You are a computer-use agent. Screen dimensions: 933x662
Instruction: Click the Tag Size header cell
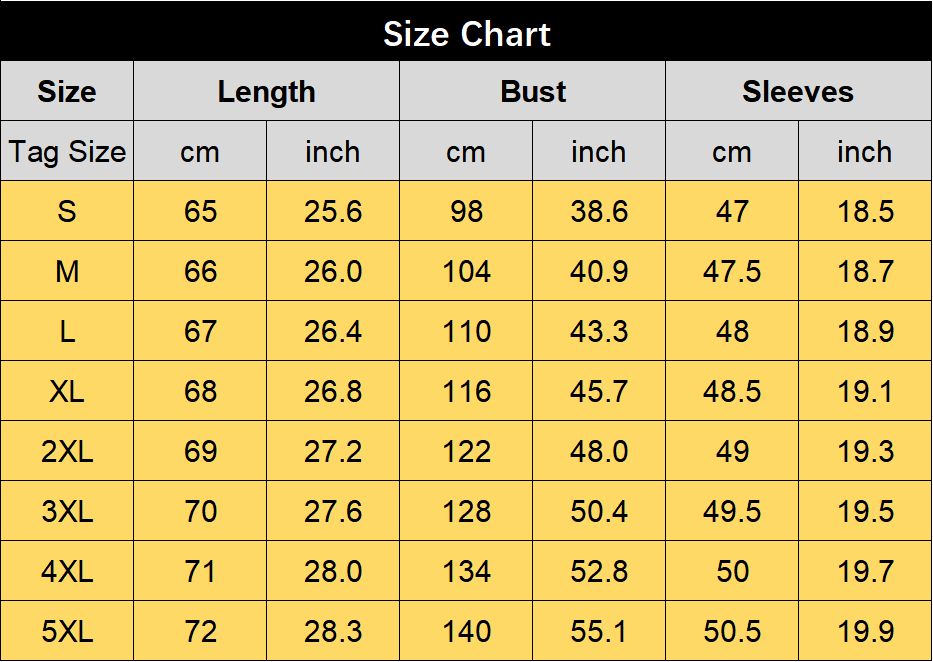(67, 151)
